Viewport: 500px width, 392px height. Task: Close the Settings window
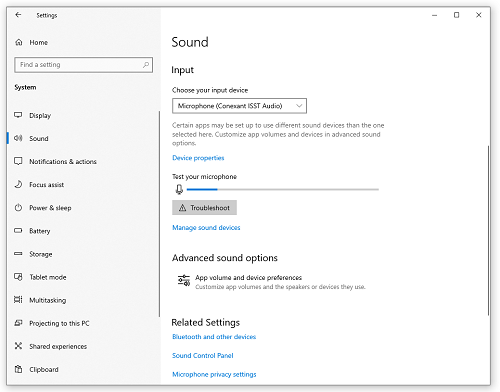click(x=479, y=15)
